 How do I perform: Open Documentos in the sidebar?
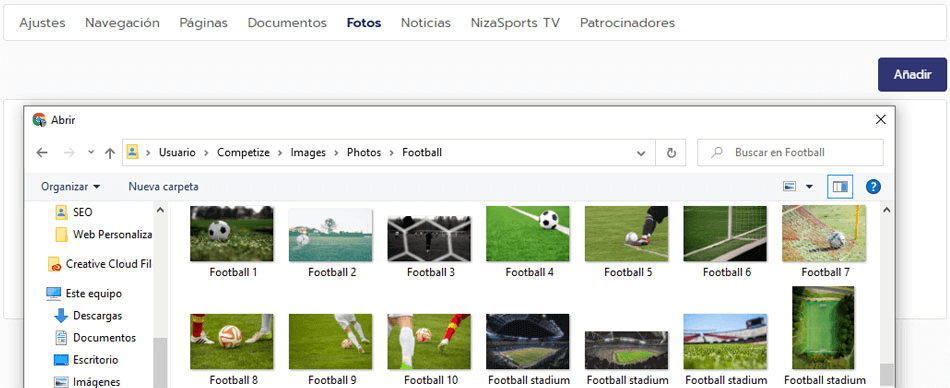[95, 338]
